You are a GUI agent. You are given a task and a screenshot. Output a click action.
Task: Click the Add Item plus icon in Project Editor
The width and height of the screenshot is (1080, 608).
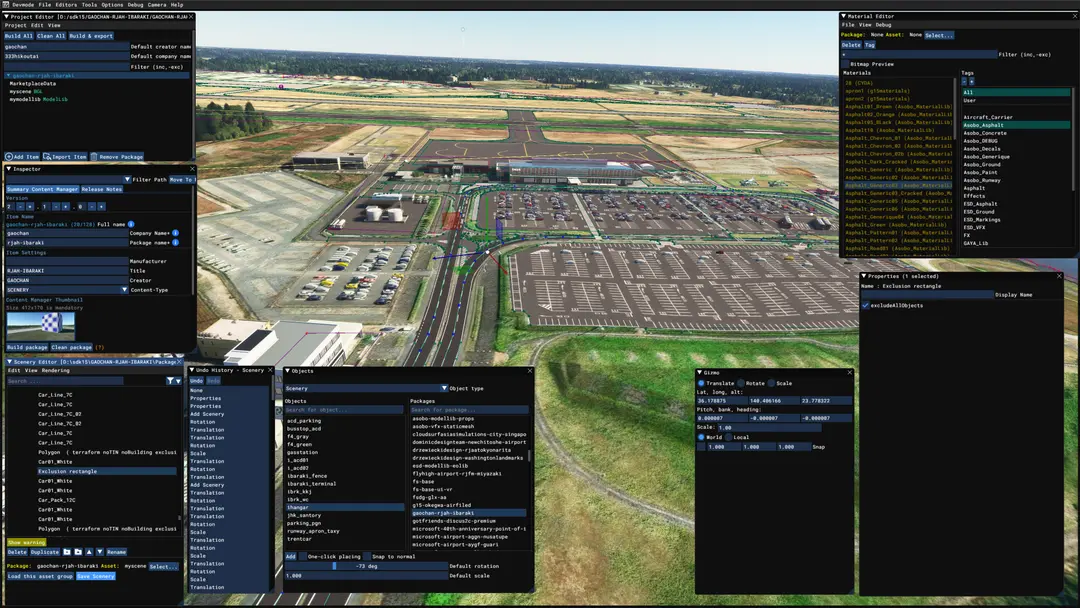[9, 157]
